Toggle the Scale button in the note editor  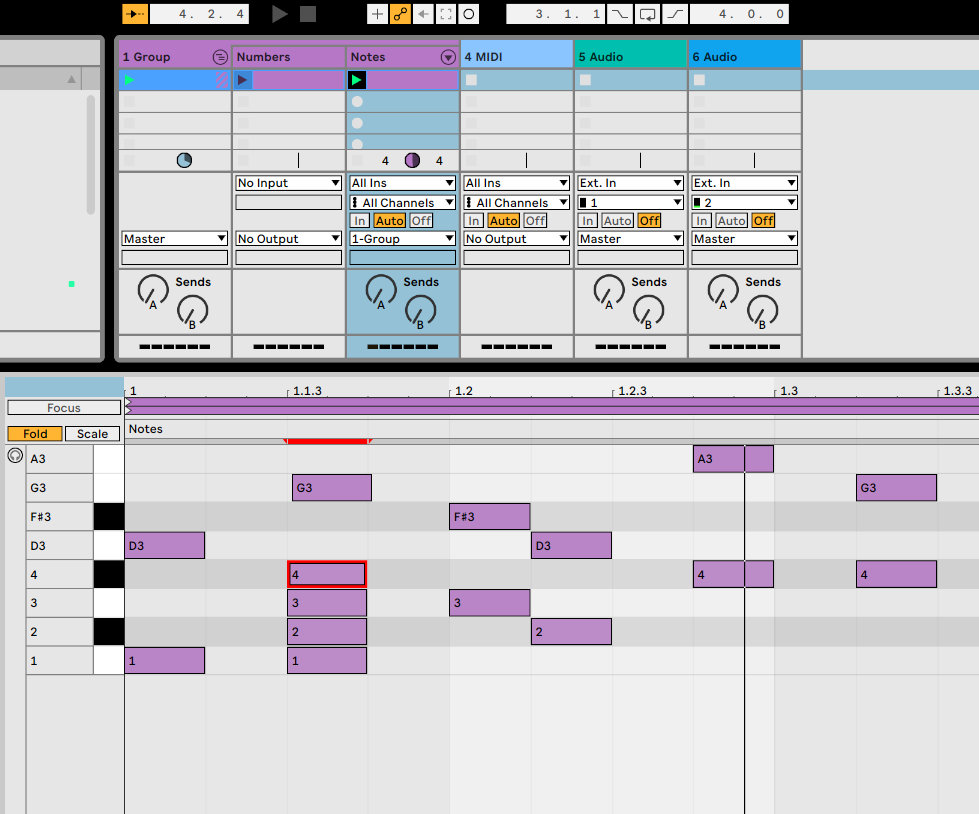[92, 434]
